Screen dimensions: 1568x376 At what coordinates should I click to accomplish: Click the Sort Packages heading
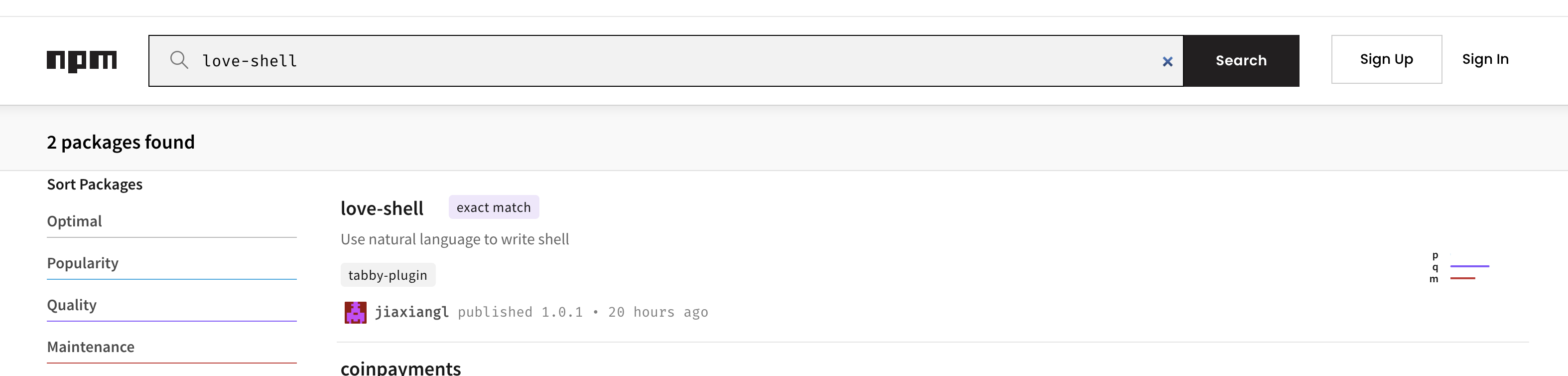95,184
